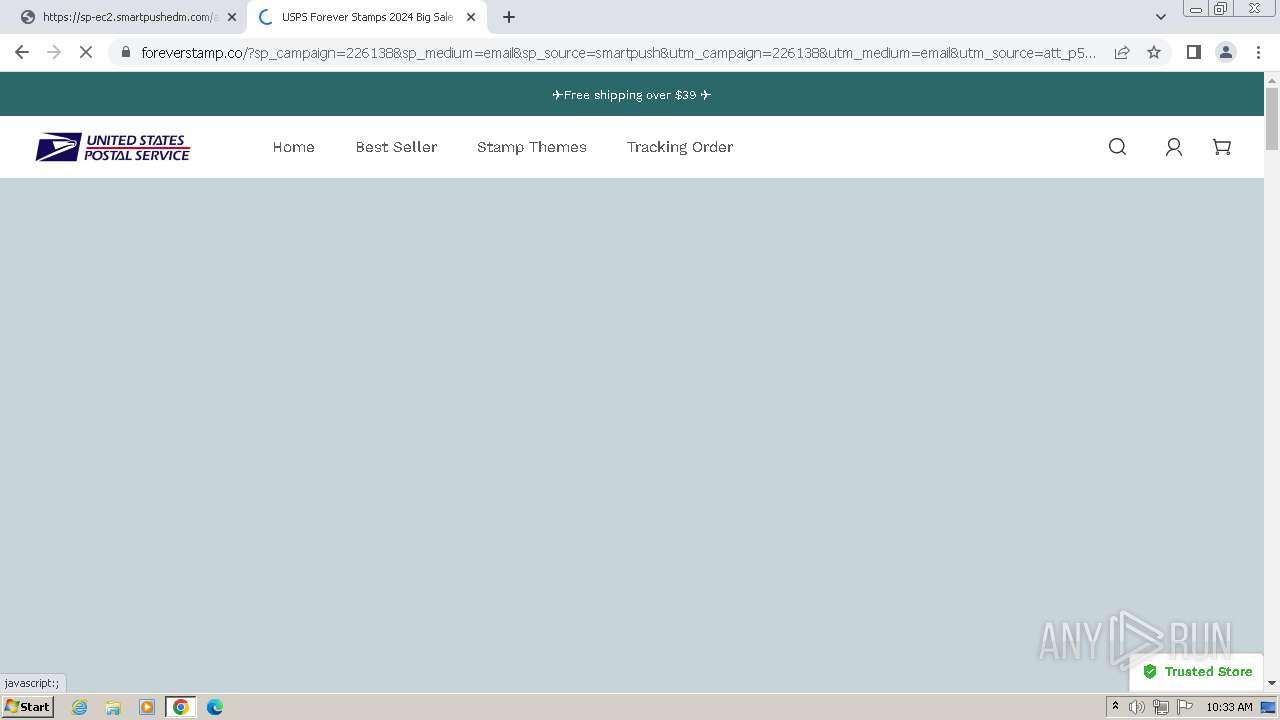Click the show desktop tray icon
This screenshot has height=720, width=1280.
[1268, 707]
